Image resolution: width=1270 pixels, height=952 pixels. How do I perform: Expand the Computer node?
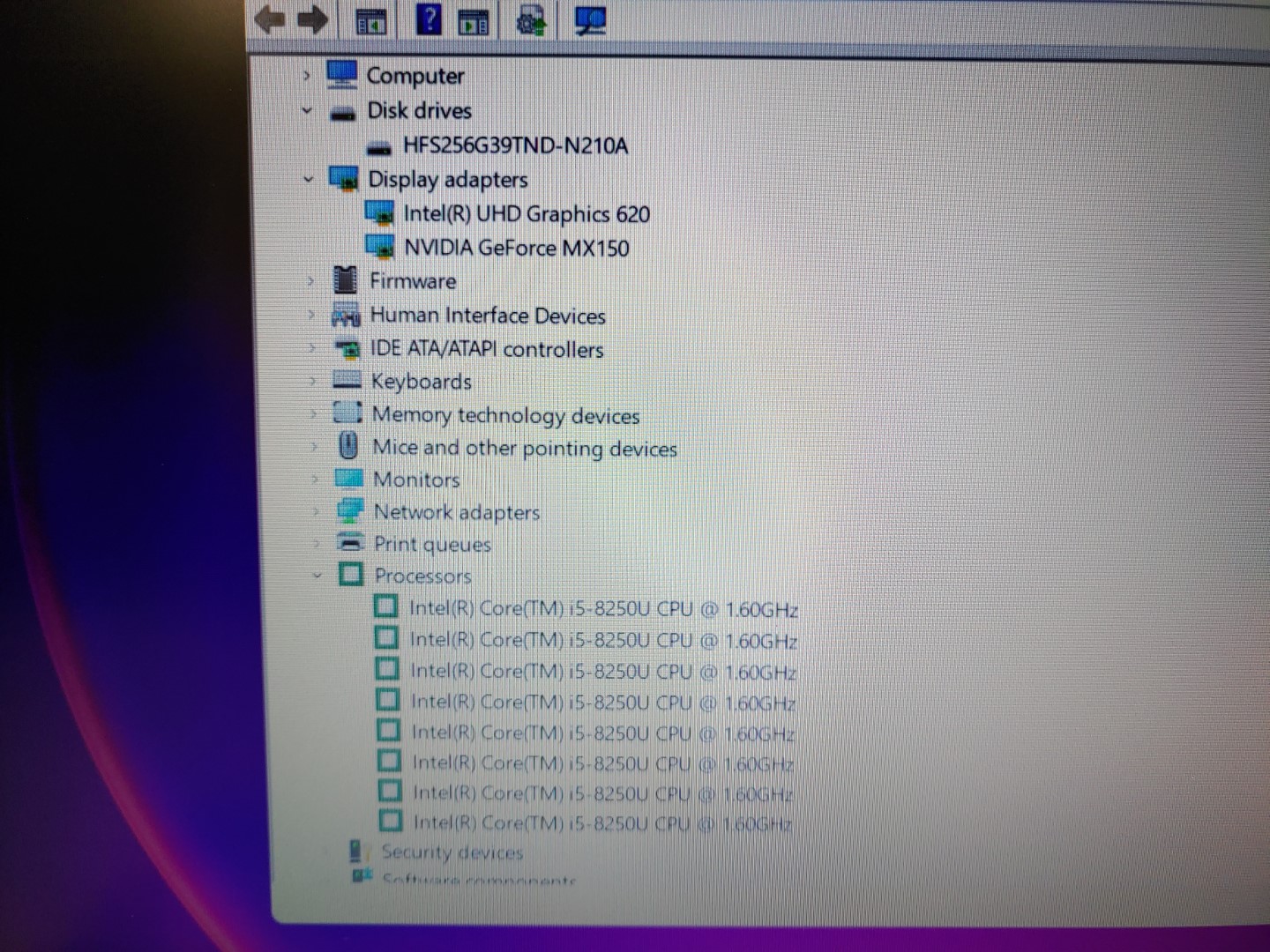306,76
